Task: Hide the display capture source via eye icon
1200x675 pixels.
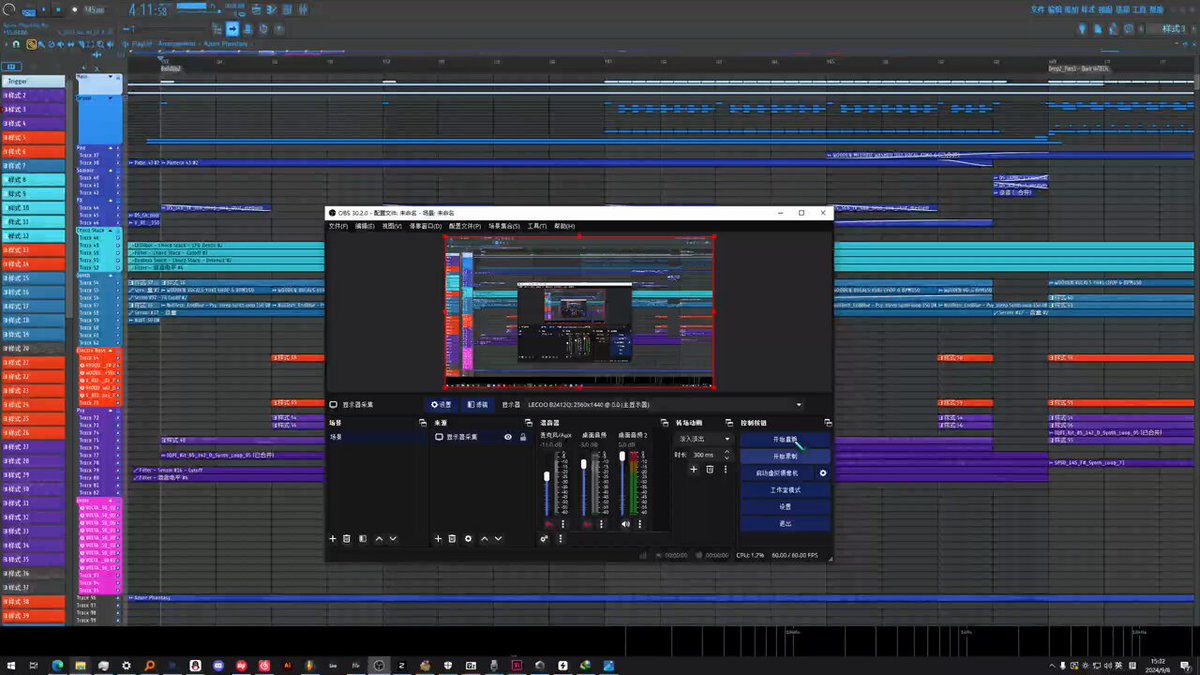Action: [508, 437]
